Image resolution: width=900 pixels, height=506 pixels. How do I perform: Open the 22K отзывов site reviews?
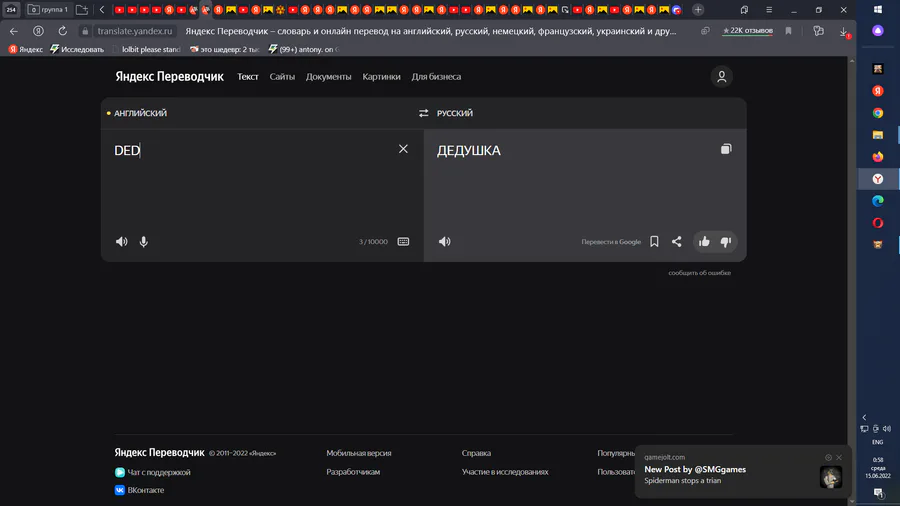coord(747,30)
